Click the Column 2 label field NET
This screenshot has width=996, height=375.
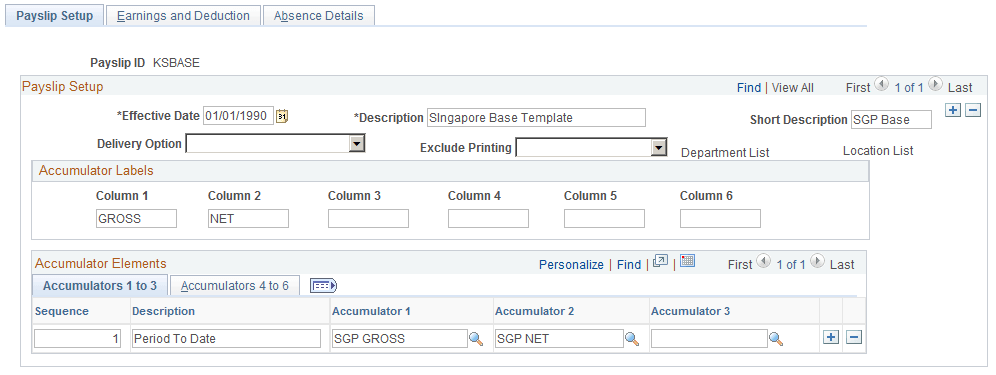248,219
